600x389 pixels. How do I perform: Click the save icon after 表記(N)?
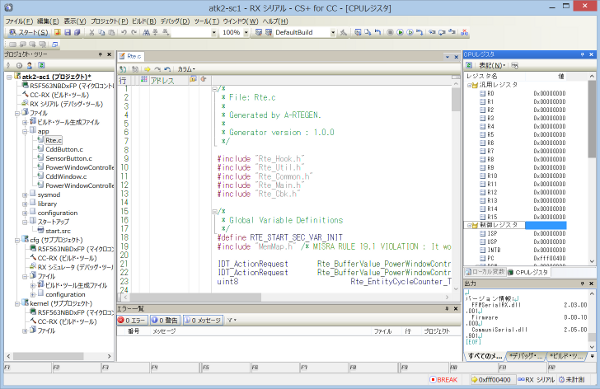[x=515, y=65]
